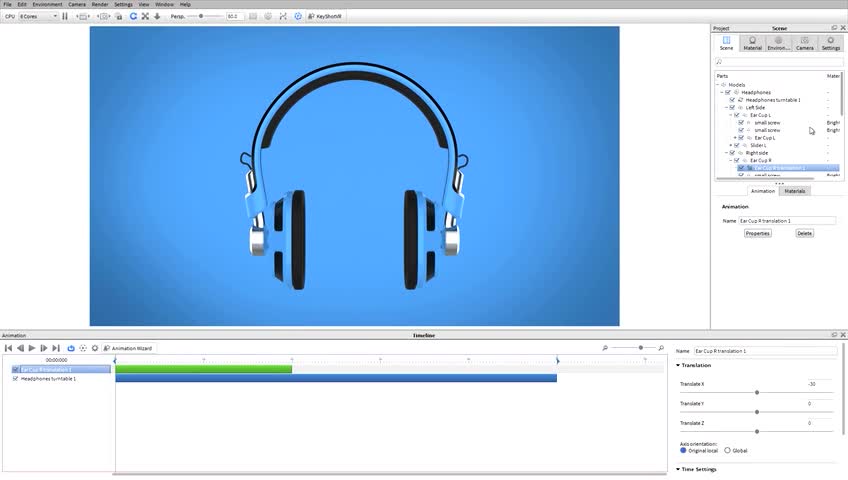Open the Environment tab in Project panel
The width and height of the screenshot is (848, 480).
778,43
